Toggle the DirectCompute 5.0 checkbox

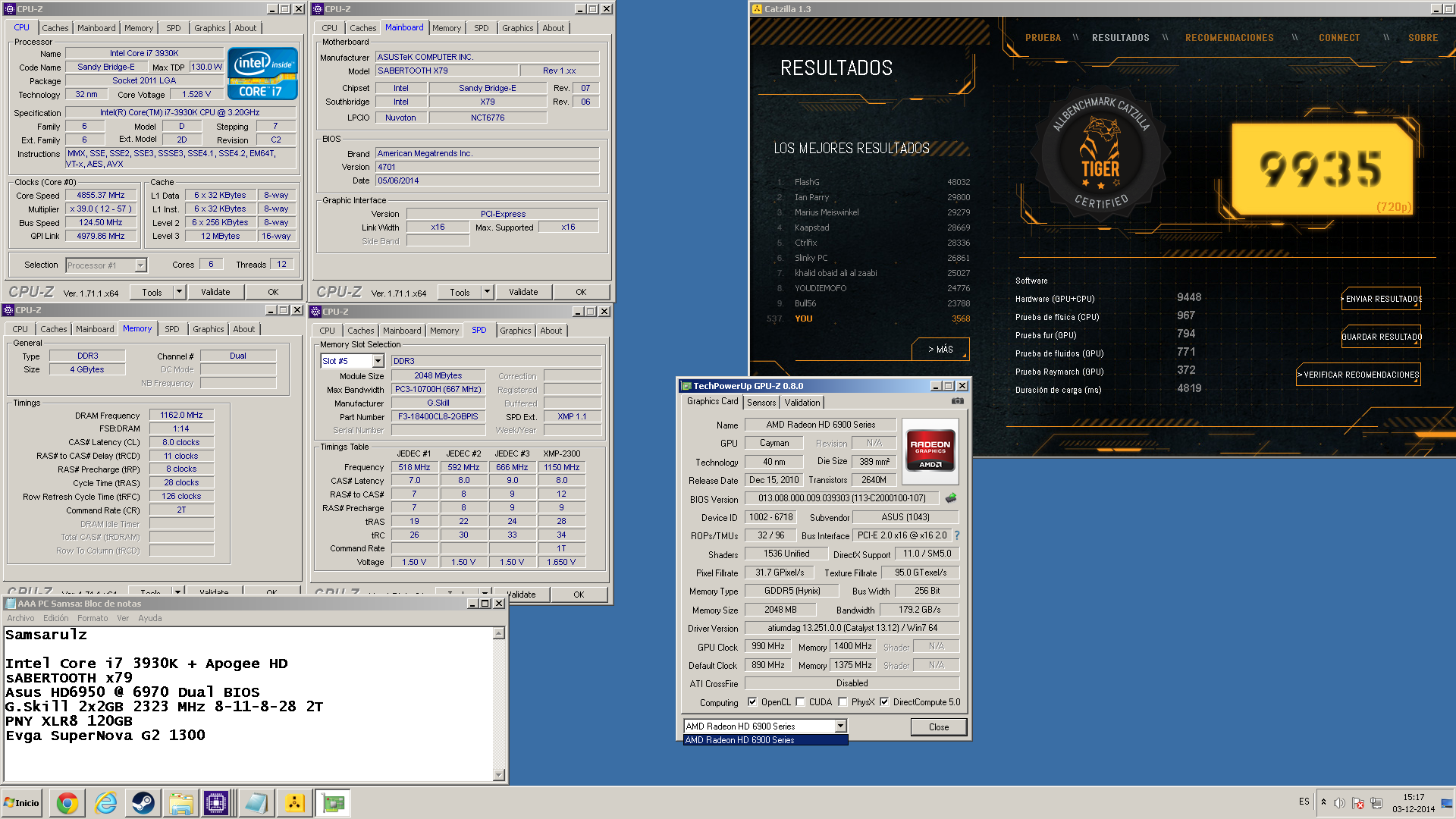tap(884, 702)
